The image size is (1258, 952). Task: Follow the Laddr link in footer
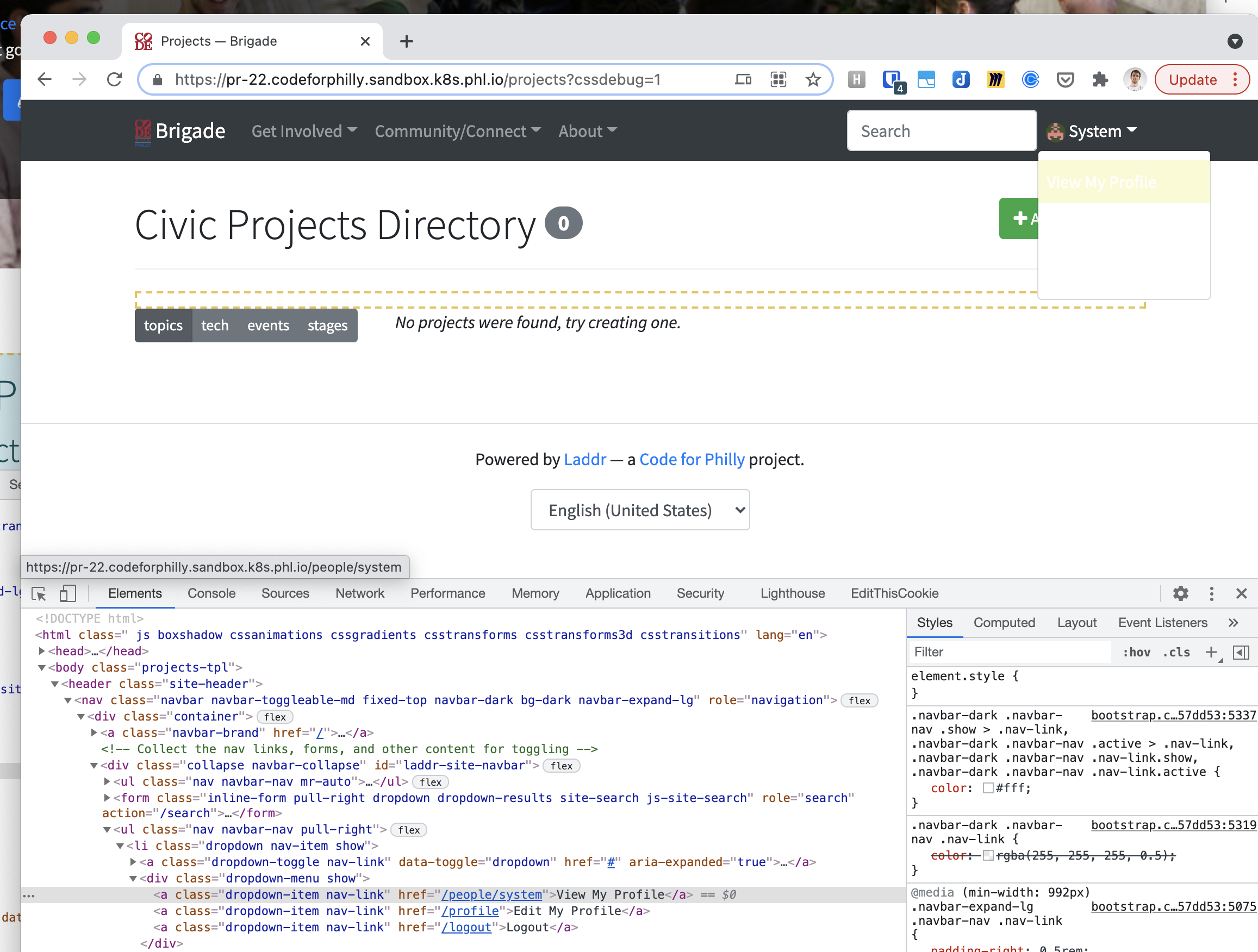click(584, 459)
